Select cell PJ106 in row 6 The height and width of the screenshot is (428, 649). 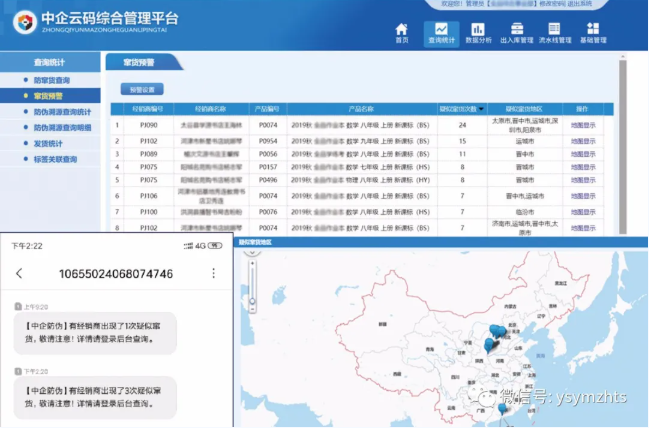pyautogui.click(x=149, y=196)
